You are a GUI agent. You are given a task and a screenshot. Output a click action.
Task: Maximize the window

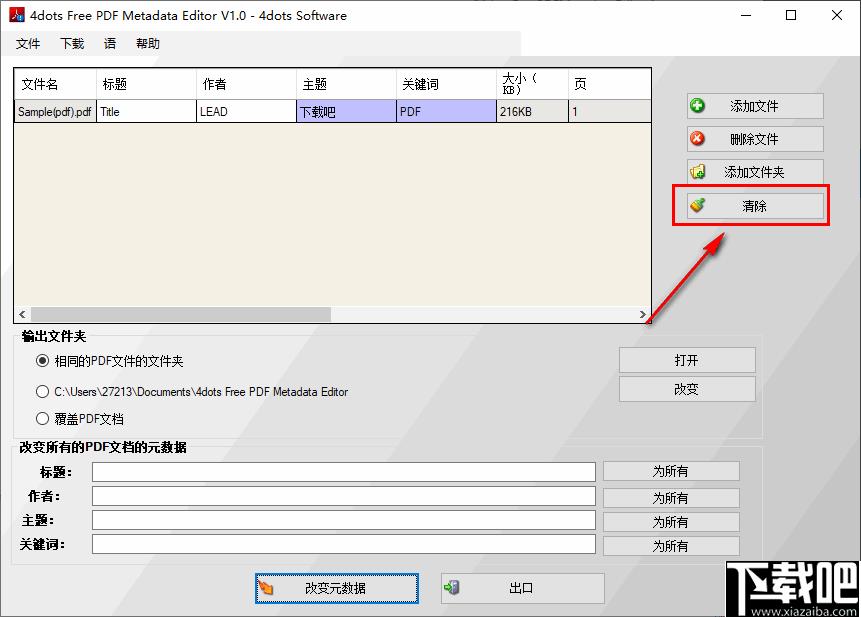(x=791, y=15)
